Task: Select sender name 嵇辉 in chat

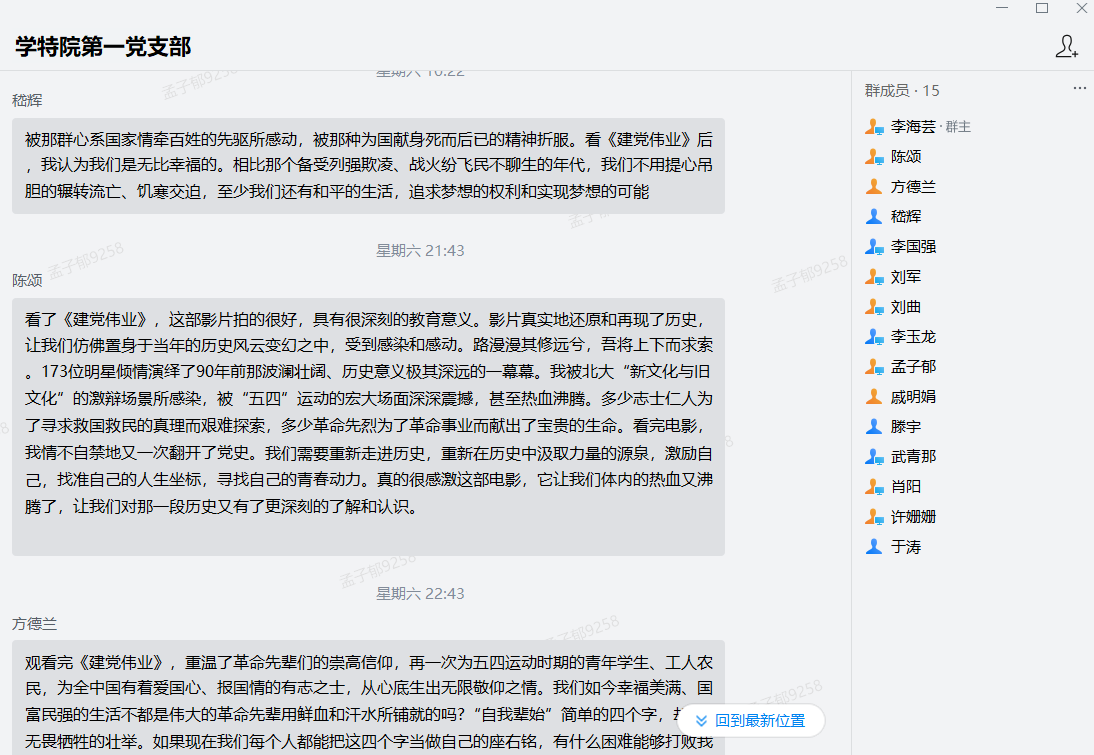Action: point(27,101)
